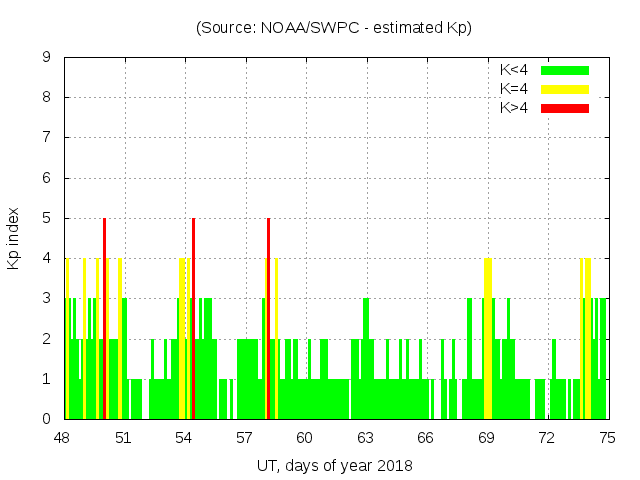Click the y-axis tick label 5
The image size is (640, 480).
[47, 218]
